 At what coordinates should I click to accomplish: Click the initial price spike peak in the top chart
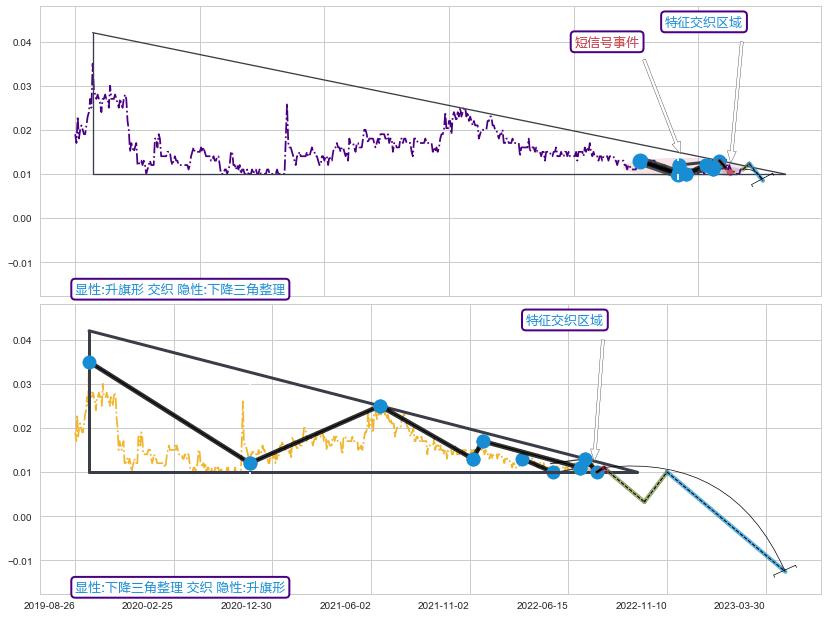tap(92, 64)
